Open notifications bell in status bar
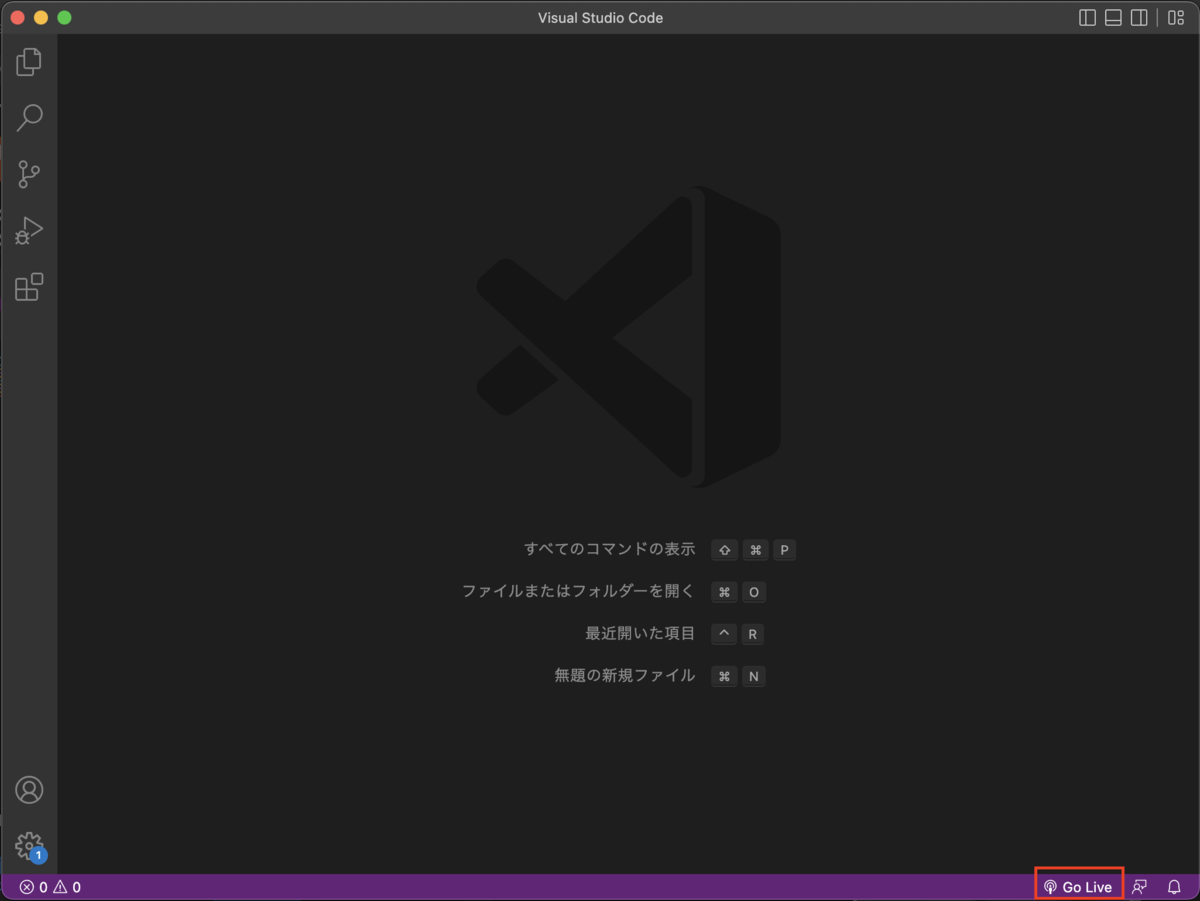1200x901 pixels. [1175, 887]
